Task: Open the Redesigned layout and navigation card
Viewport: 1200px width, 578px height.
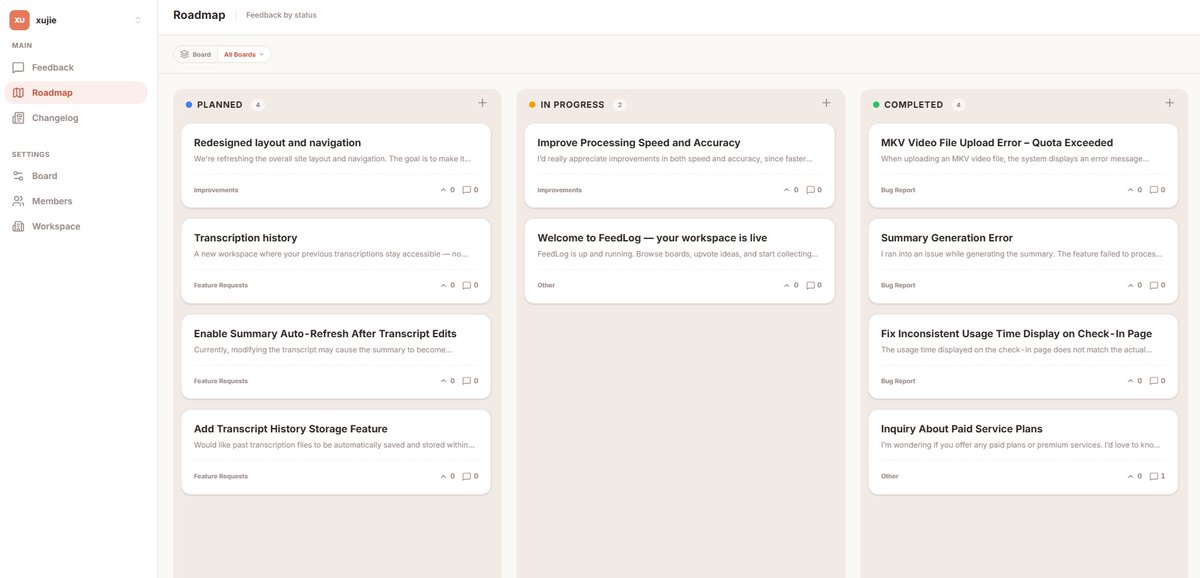Action: tap(336, 165)
